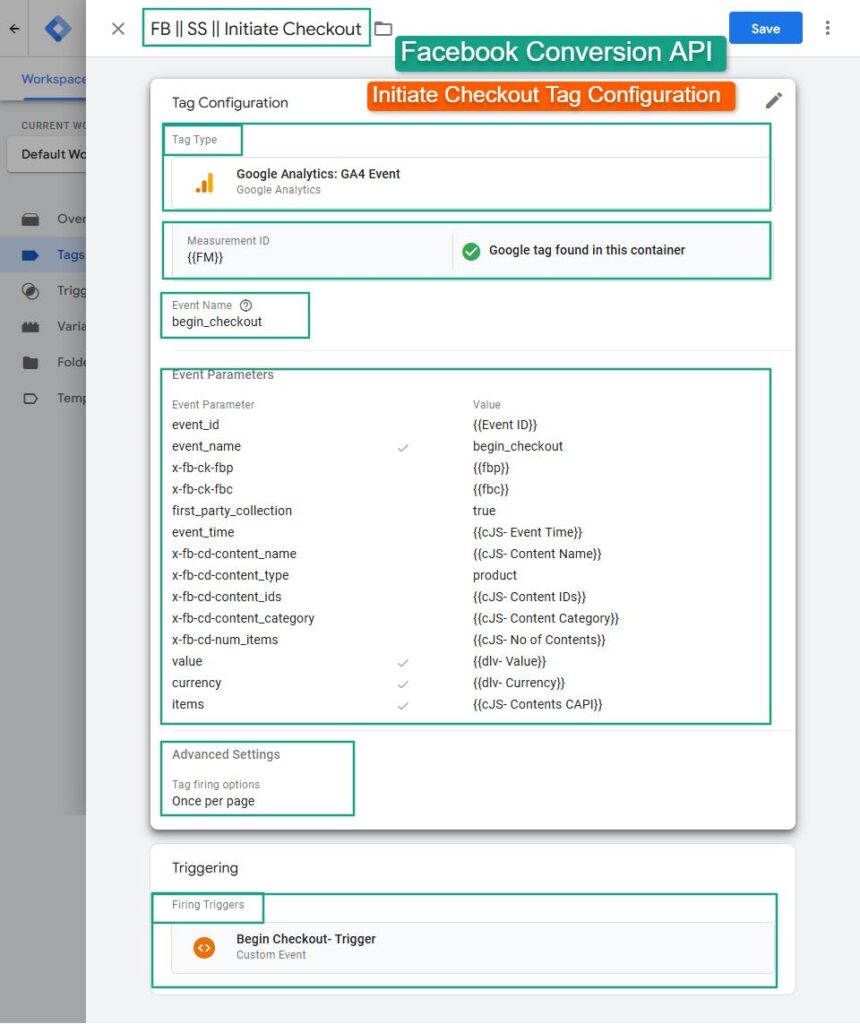This screenshot has height=1024, width=860.
Task: Open the three-dot more actions menu
Action: [x=827, y=28]
